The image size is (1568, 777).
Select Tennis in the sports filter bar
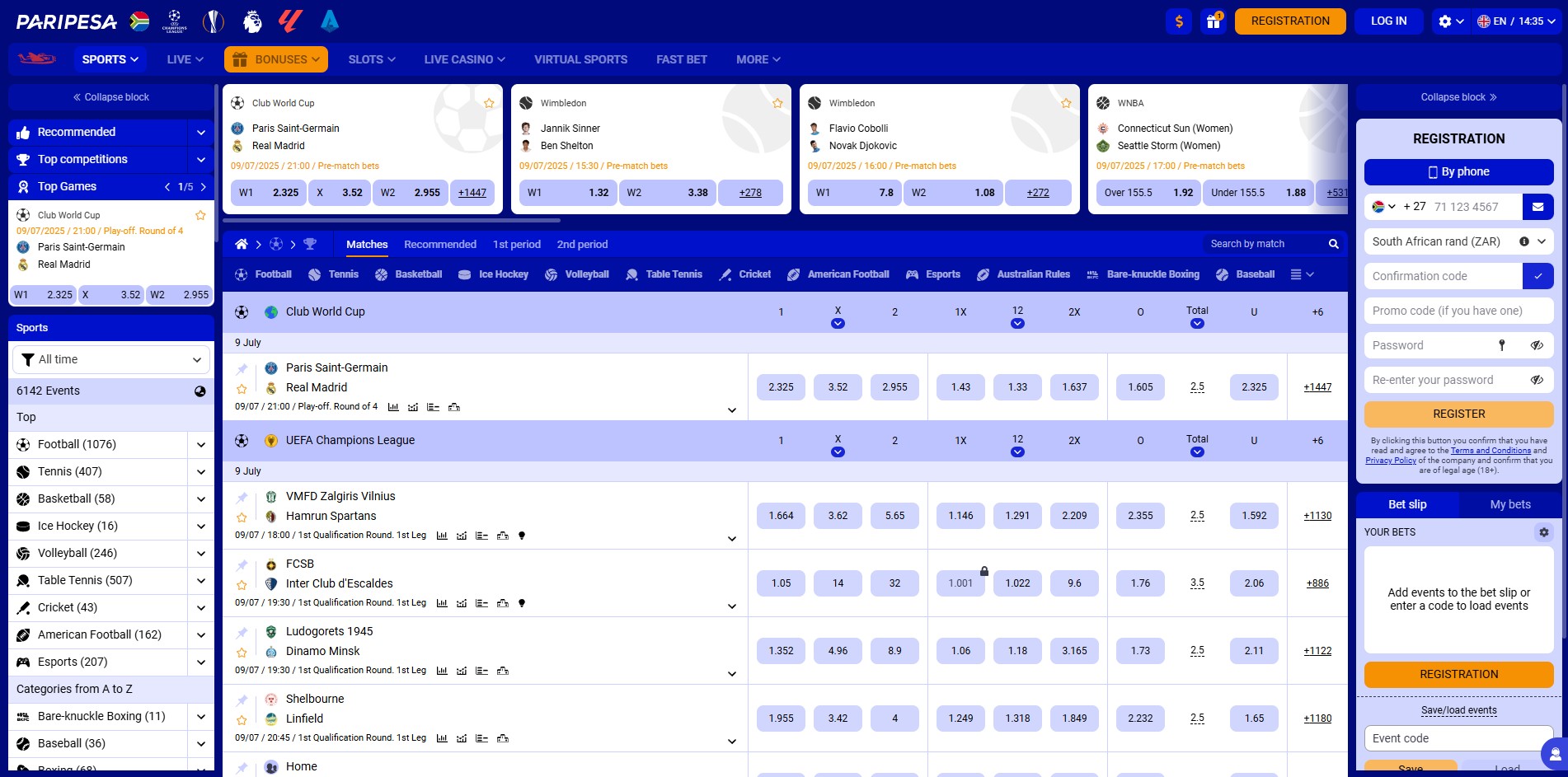[333, 274]
